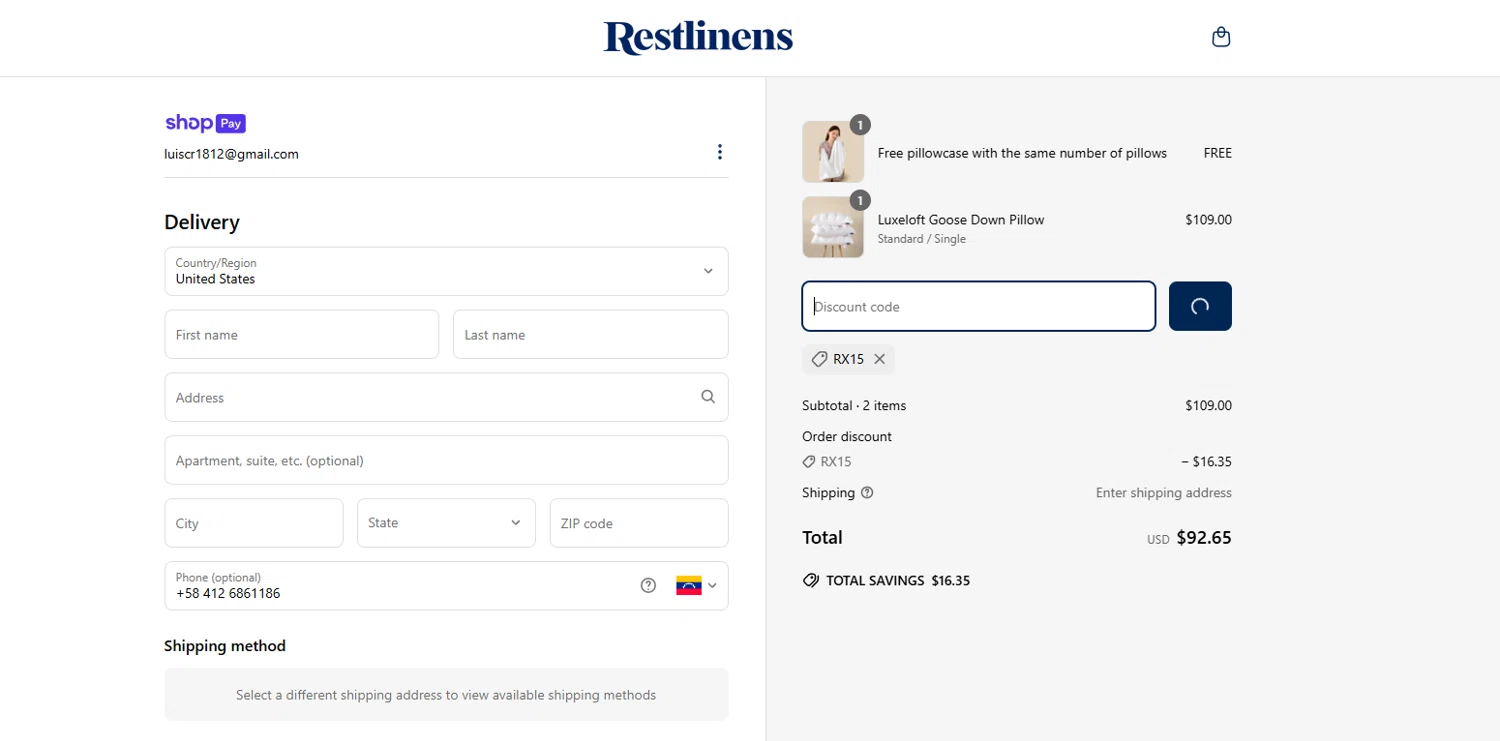This screenshot has width=1500, height=741.
Task: Click the Free pillowcase item description
Action: coord(1022,153)
